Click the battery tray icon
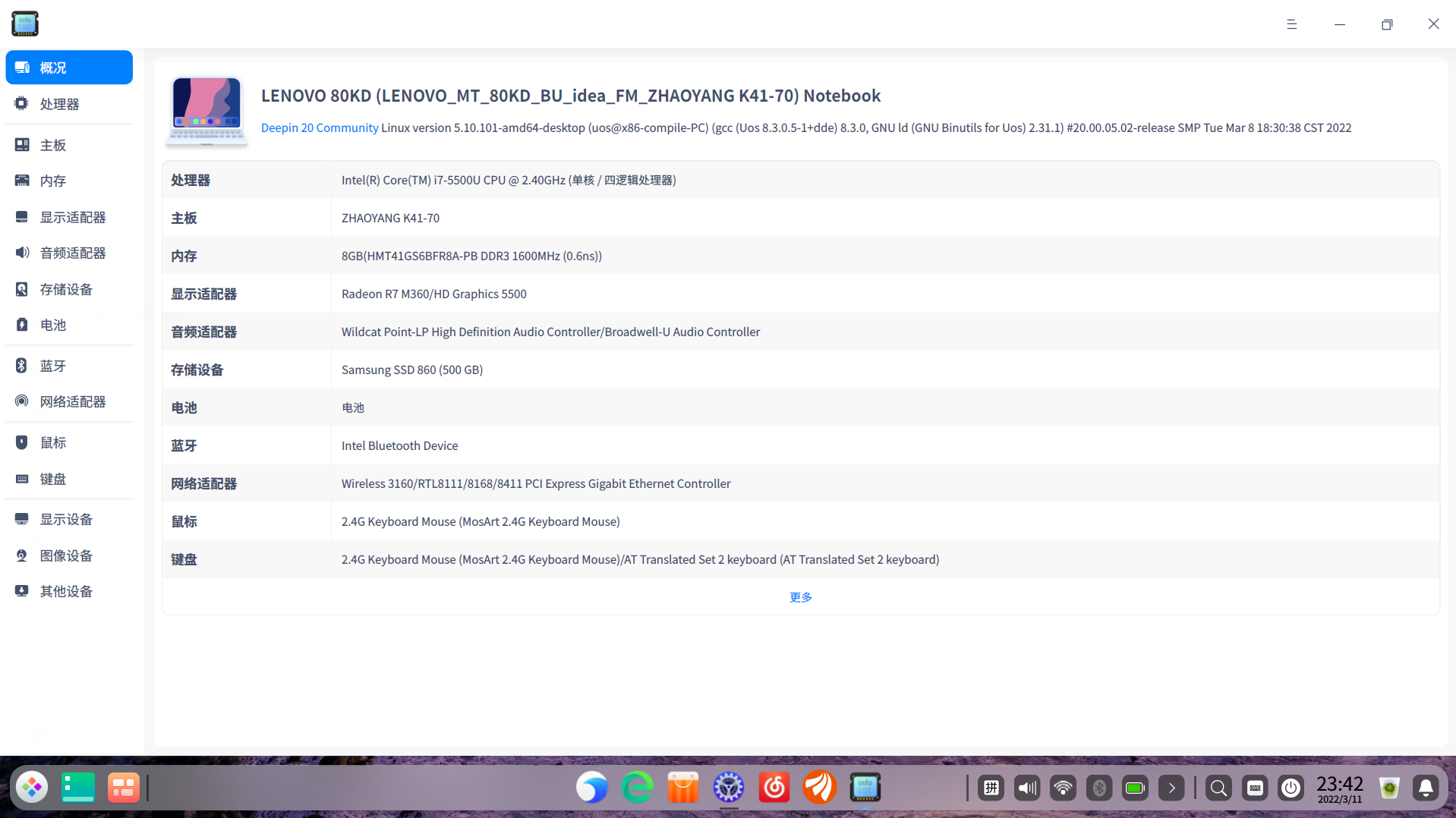The width and height of the screenshot is (1456, 818). pyautogui.click(x=1136, y=788)
